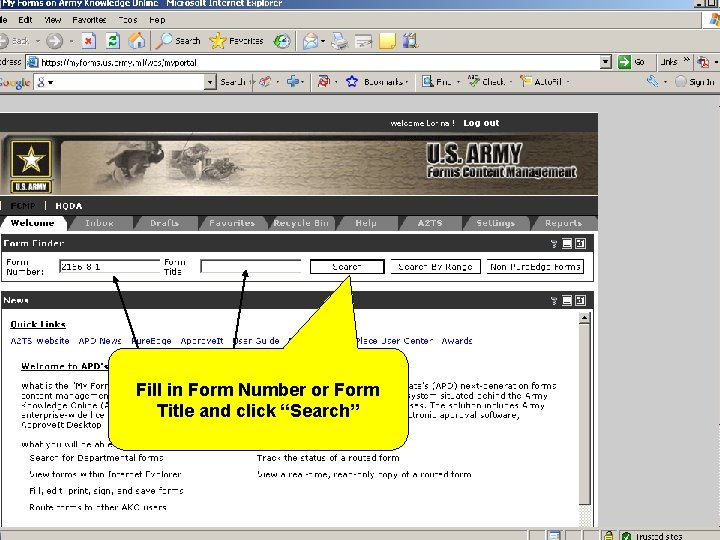Open the Favorites portal tab
The width and height of the screenshot is (720, 540).
click(232, 223)
